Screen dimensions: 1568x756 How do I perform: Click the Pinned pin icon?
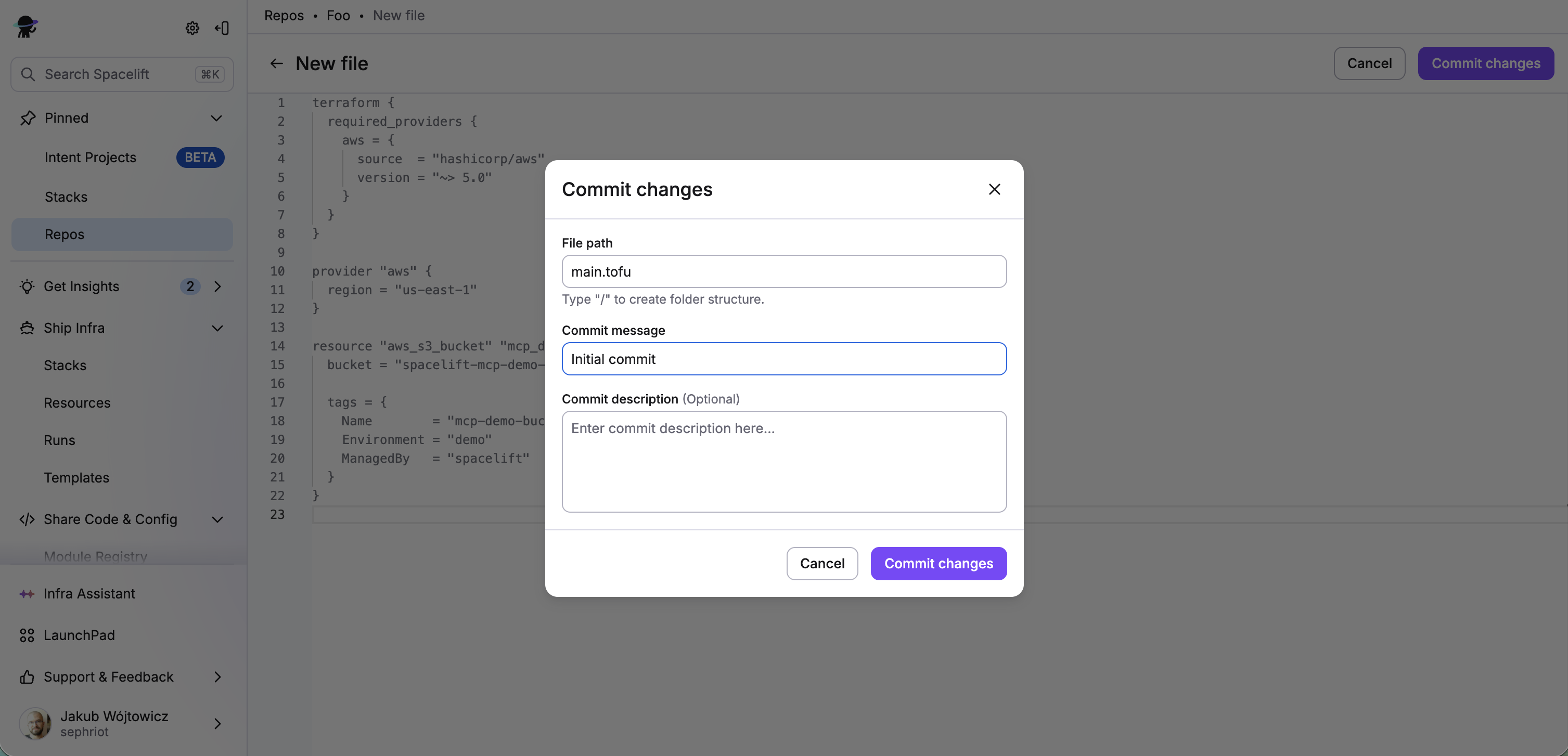pyautogui.click(x=28, y=118)
